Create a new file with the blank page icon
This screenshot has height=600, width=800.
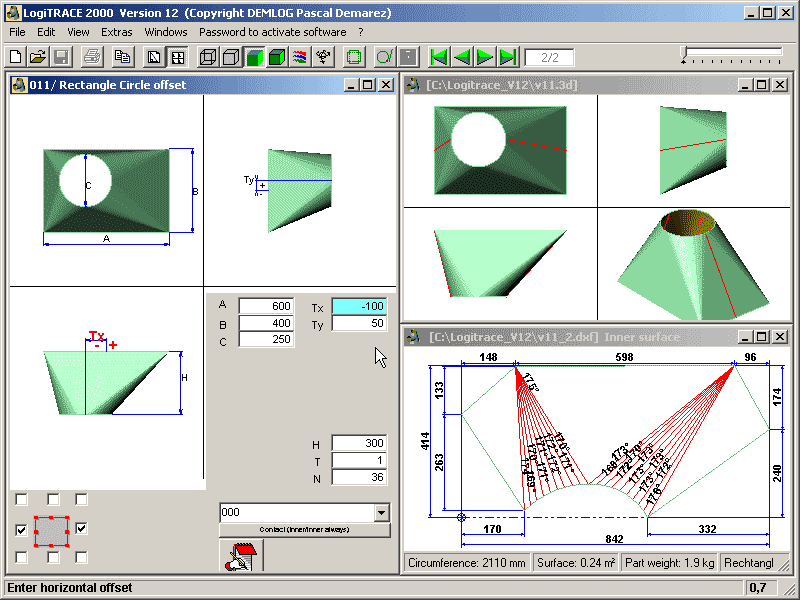tap(15, 57)
